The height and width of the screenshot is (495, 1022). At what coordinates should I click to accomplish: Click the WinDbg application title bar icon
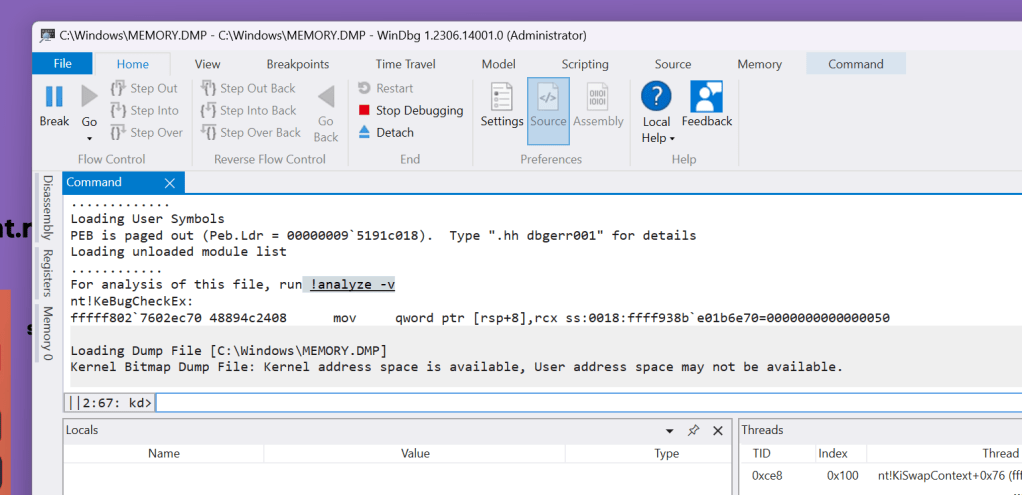pos(48,35)
